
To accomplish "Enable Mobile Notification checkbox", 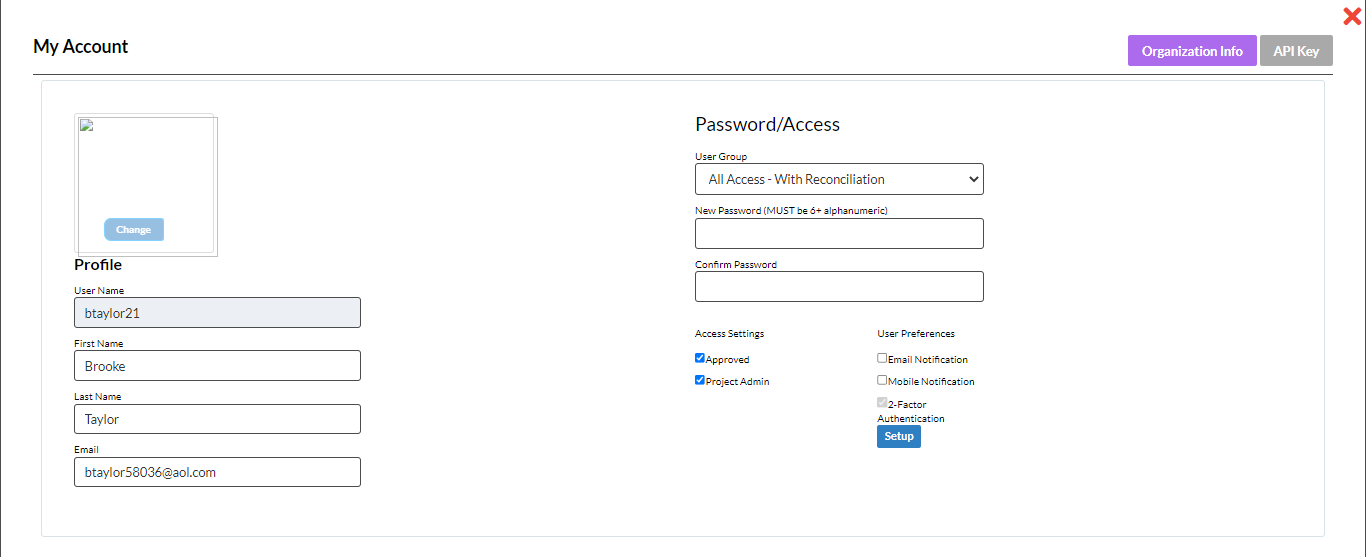I will (882, 380).
